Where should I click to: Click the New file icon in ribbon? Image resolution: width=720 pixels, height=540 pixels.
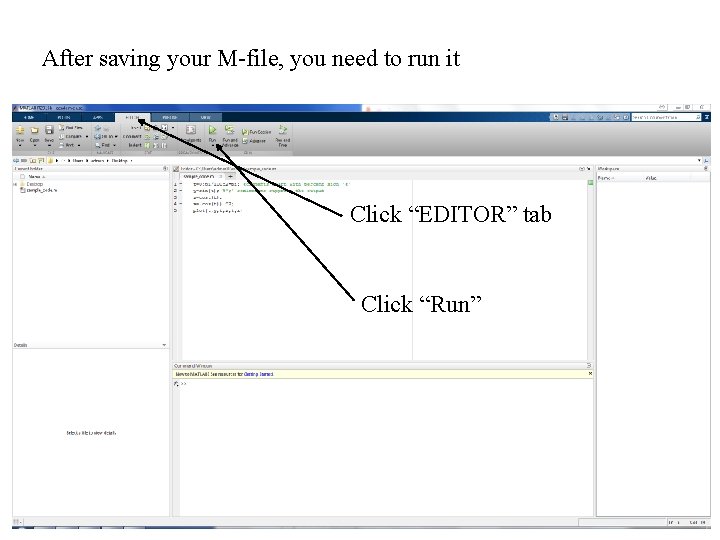[x=20, y=130]
